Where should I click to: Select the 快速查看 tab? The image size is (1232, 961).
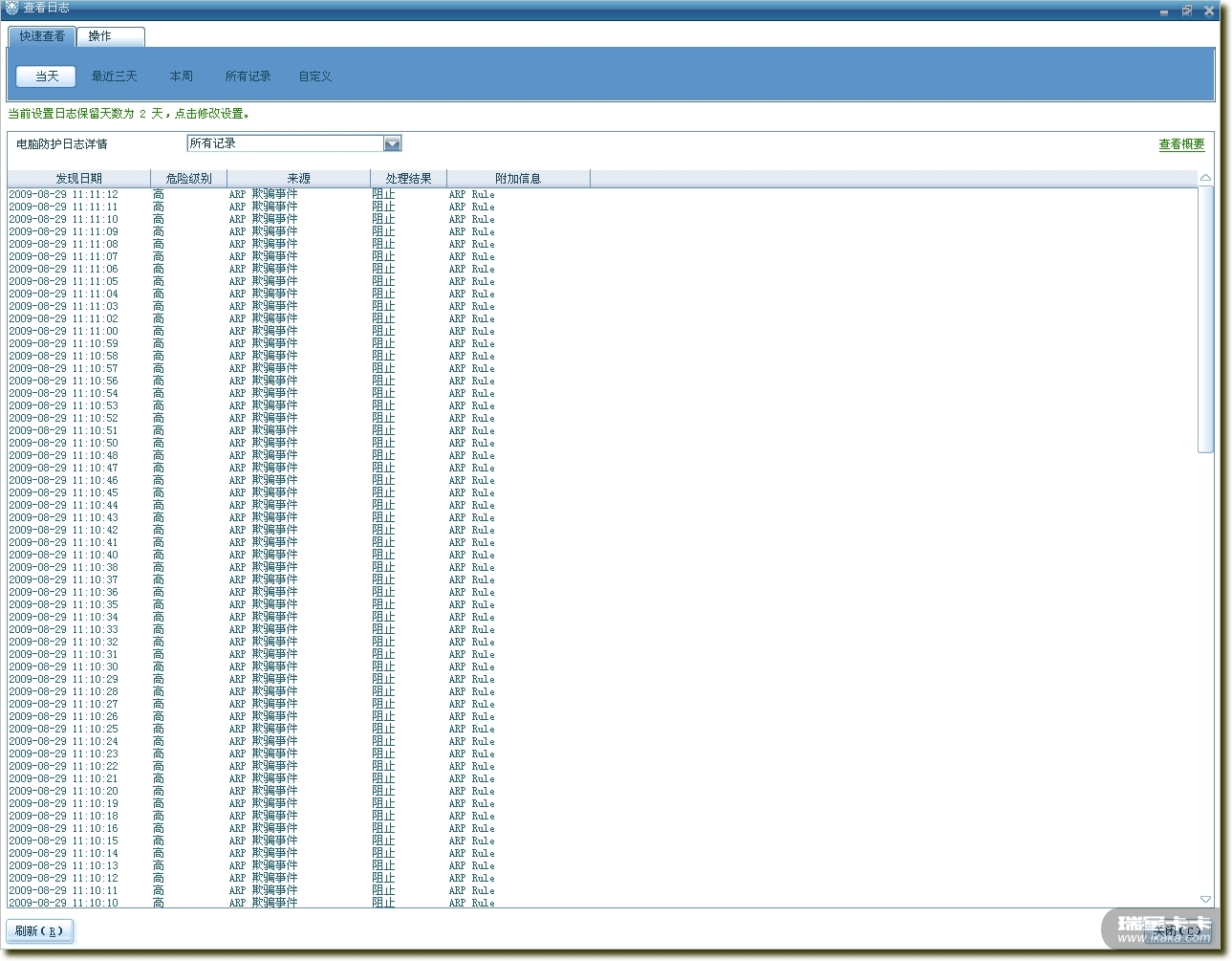42,36
